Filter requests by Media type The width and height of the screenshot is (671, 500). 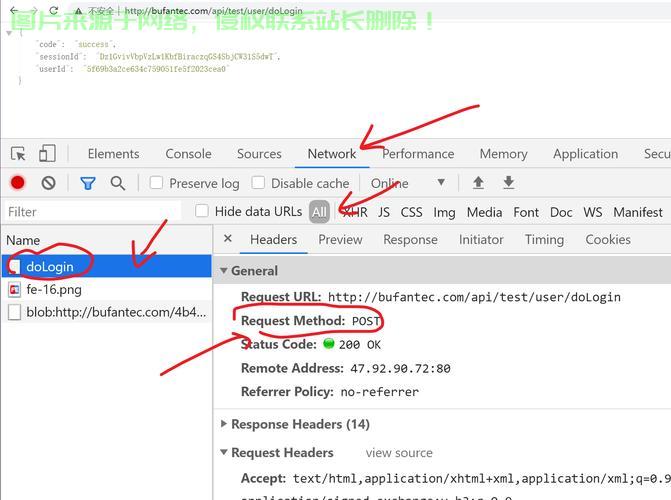[484, 212]
